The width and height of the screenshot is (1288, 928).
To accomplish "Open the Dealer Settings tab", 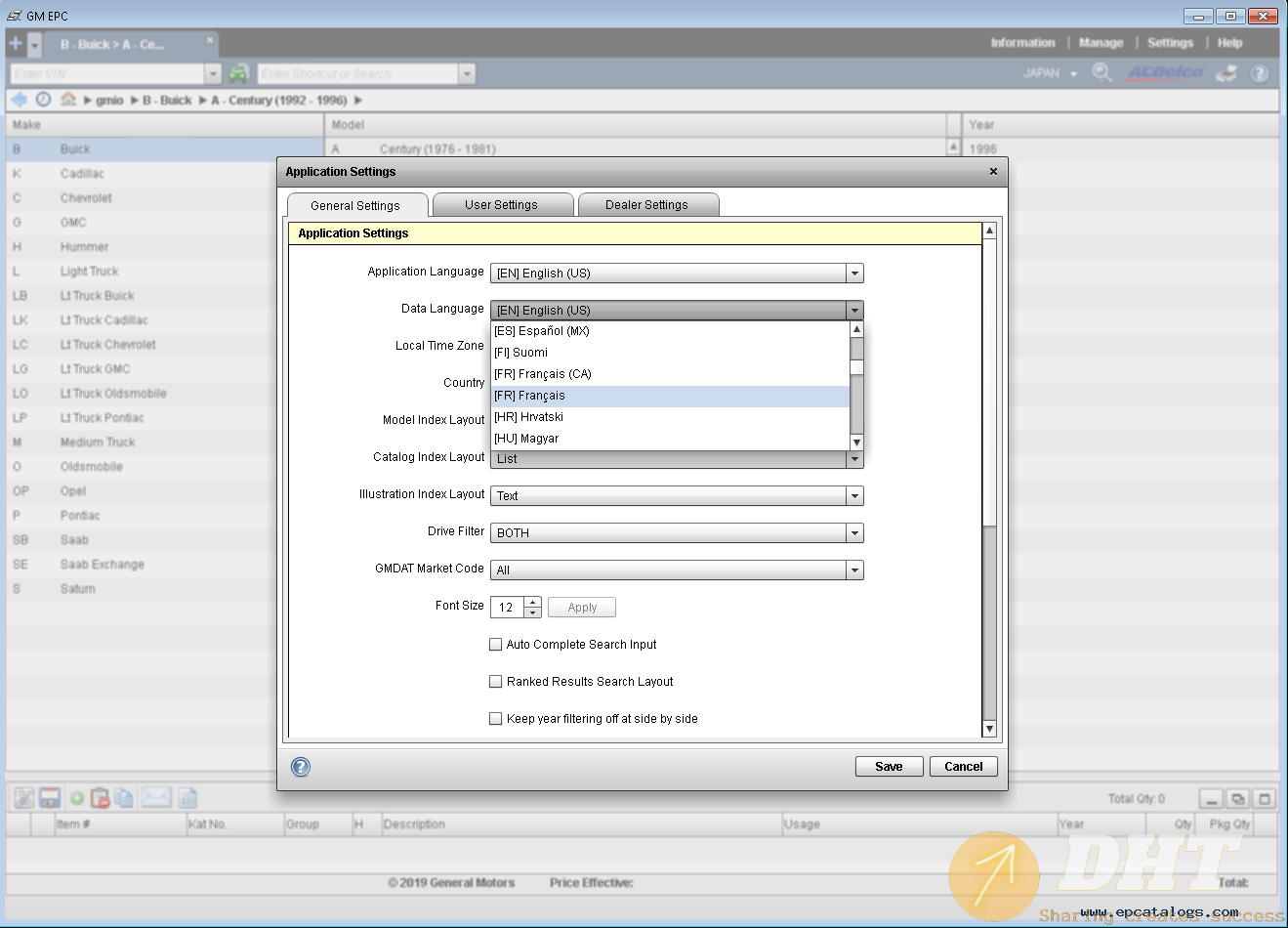I will [x=646, y=205].
